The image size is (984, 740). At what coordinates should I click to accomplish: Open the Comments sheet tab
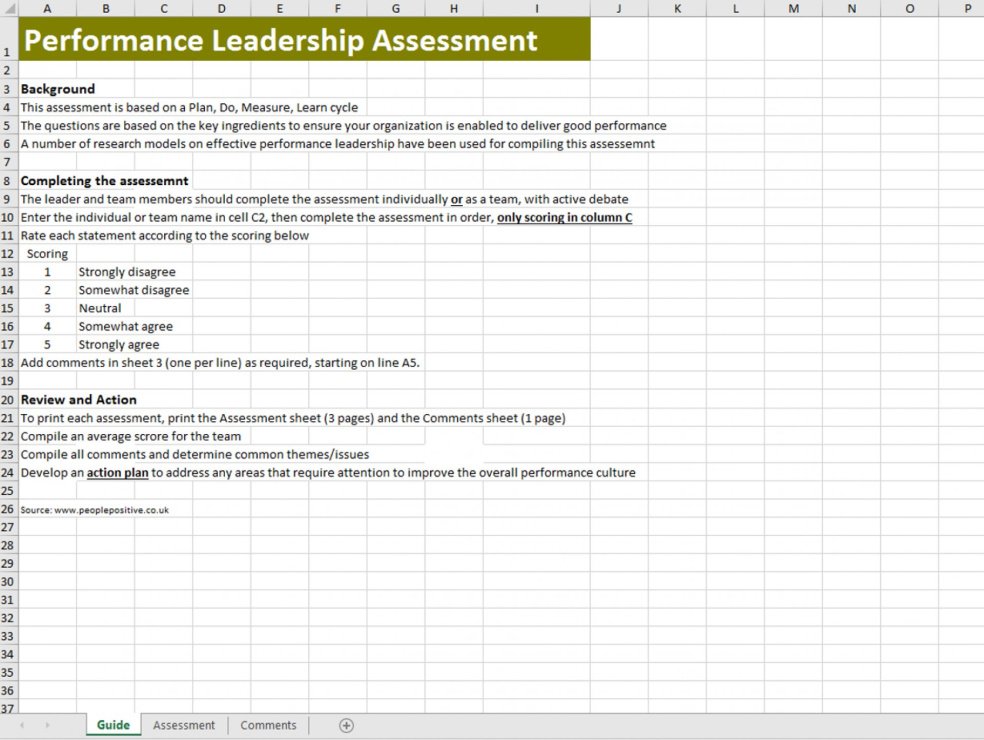267,725
